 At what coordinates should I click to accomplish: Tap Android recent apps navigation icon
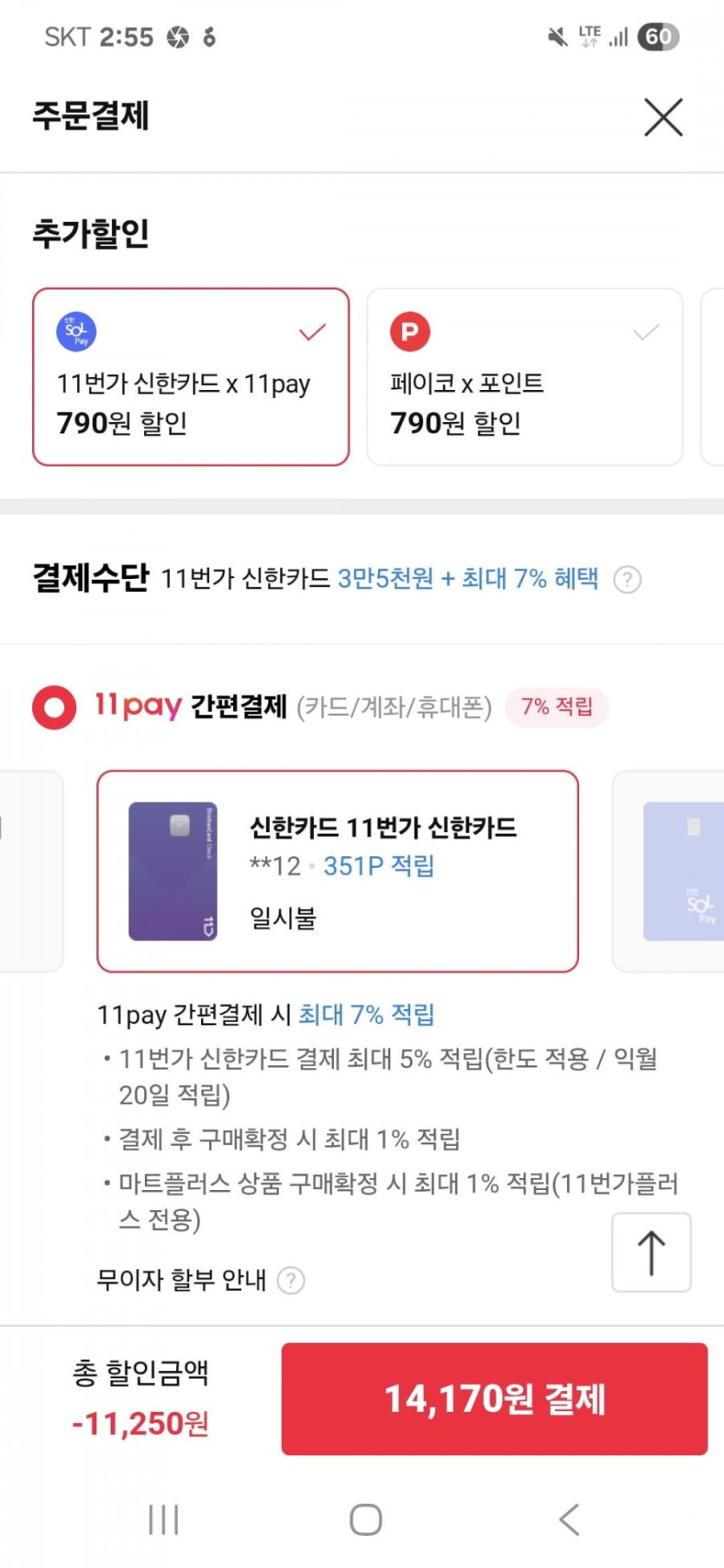pyautogui.click(x=163, y=1519)
